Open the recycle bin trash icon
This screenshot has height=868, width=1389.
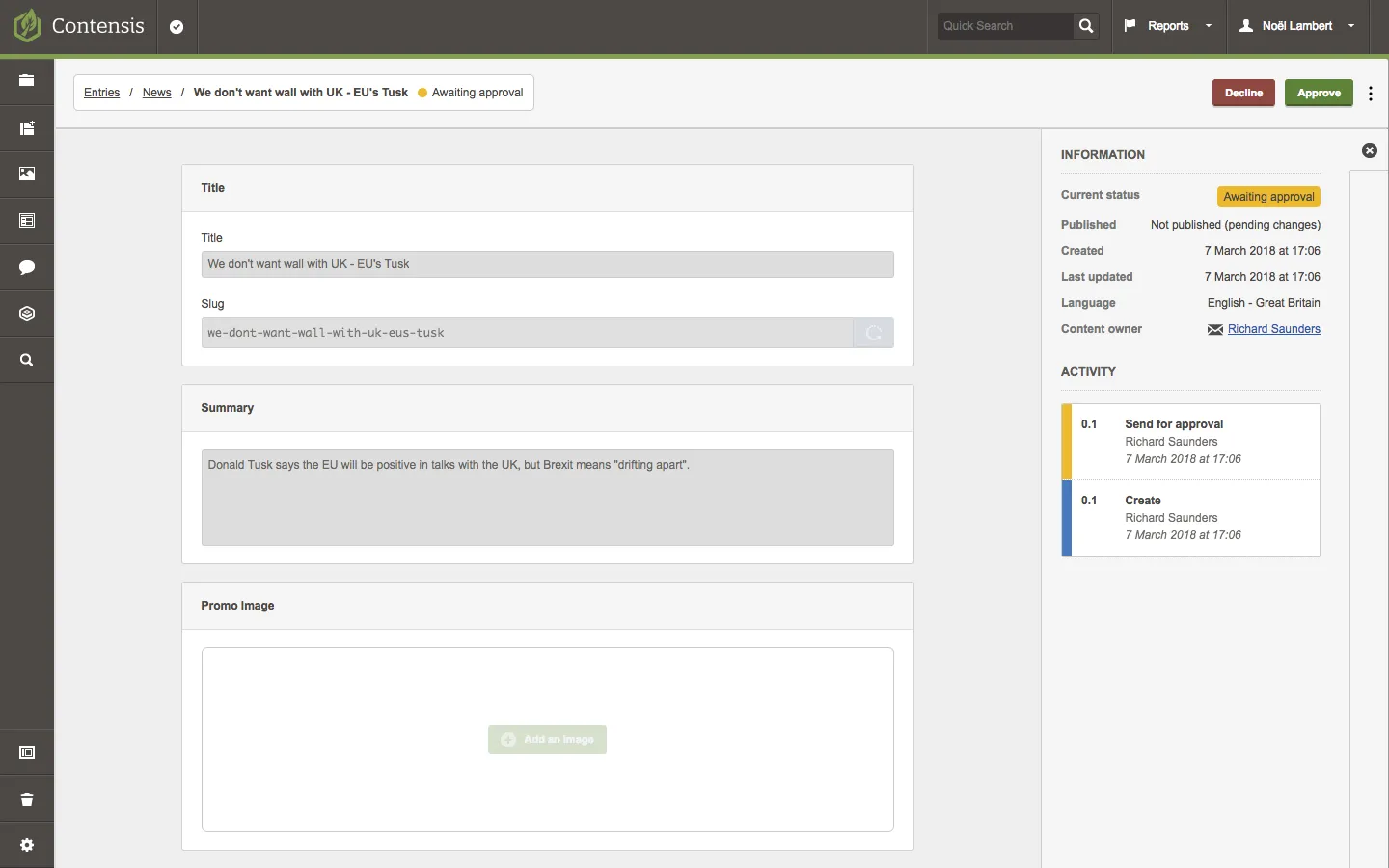pos(27,800)
